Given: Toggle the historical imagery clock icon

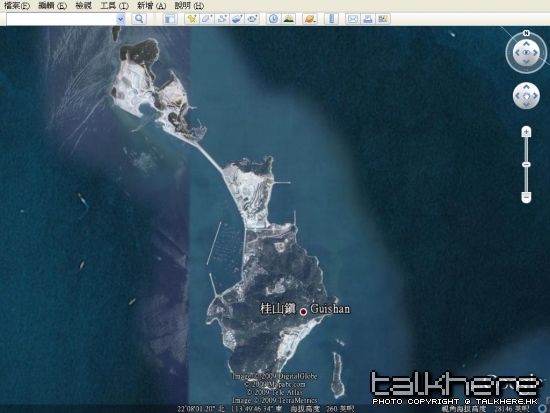Looking at the screenshot, I should (273, 19).
